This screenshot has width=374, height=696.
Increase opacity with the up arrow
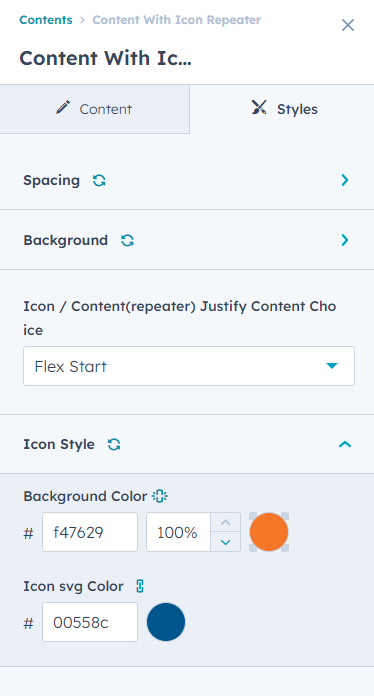click(x=225, y=522)
